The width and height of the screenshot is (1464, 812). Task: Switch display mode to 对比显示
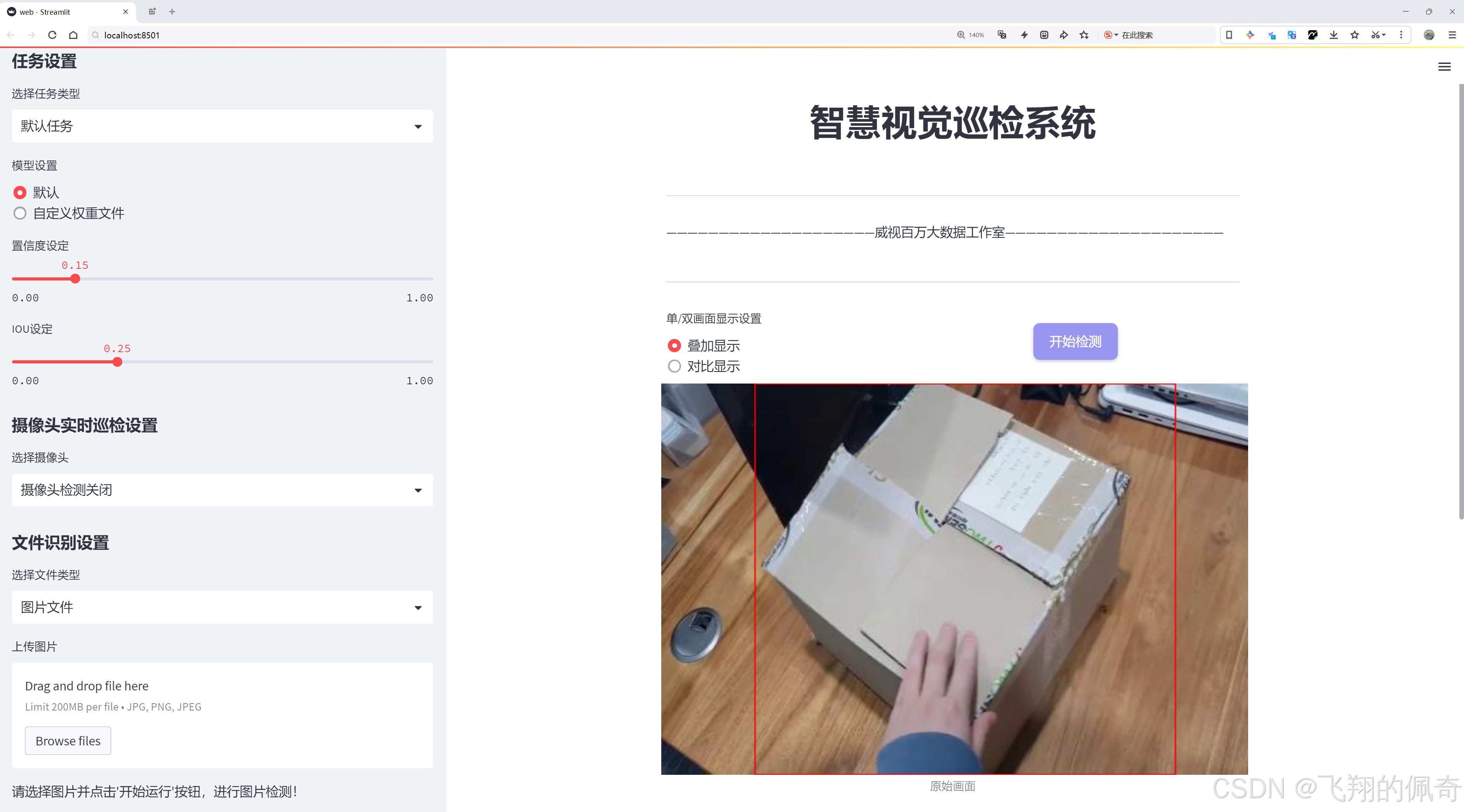[x=674, y=366]
